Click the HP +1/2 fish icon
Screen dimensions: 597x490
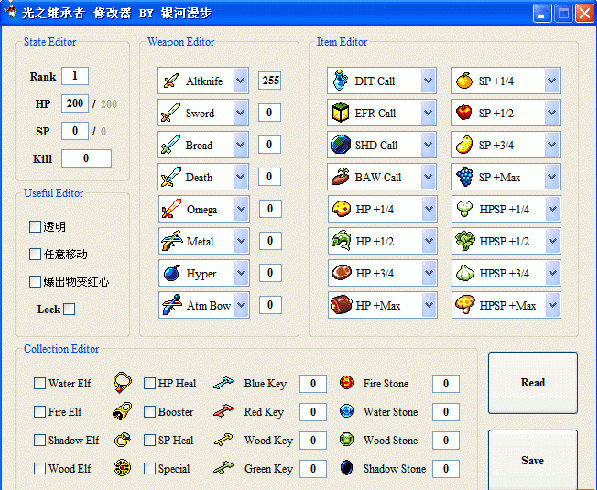pyautogui.click(x=341, y=241)
